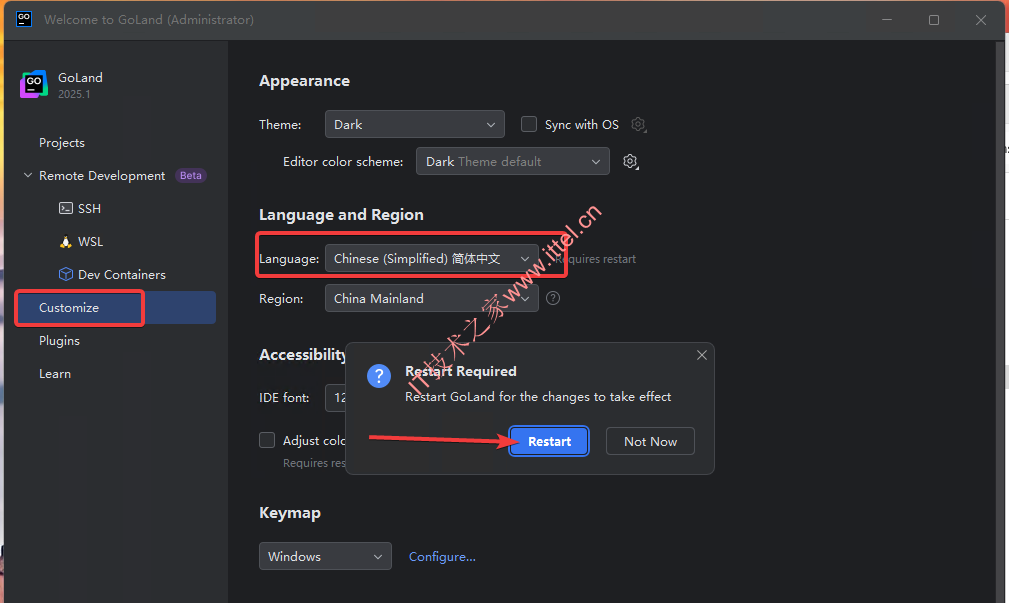The height and width of the screenshot is (603, 1009).
Task: Click the 2025.1 version text
Action: (74, 94)
